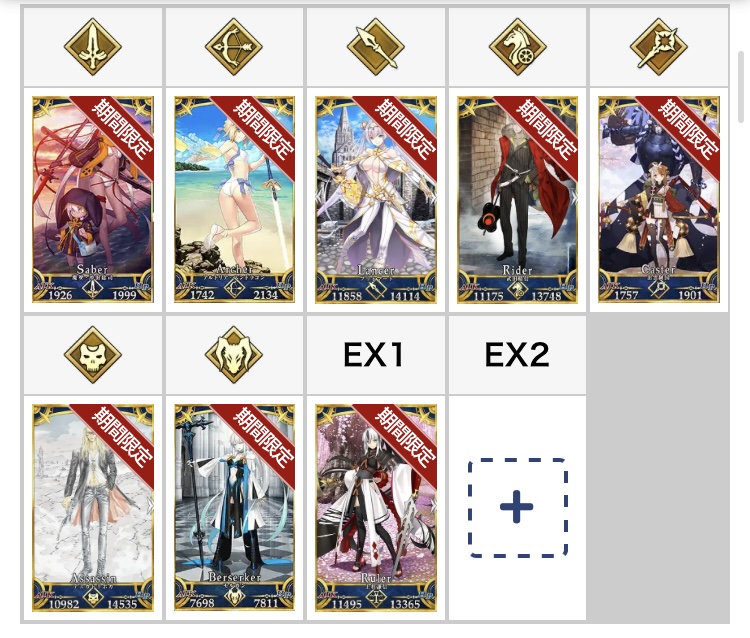
Task: Open the Berserker servant card thumbnail
Action: coord(234,508)
